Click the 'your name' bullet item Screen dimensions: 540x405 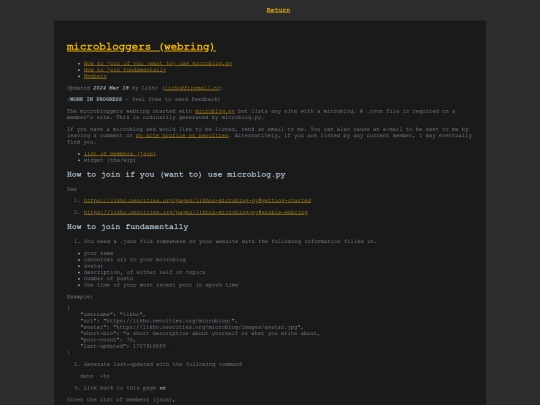[x=98, y=253]
